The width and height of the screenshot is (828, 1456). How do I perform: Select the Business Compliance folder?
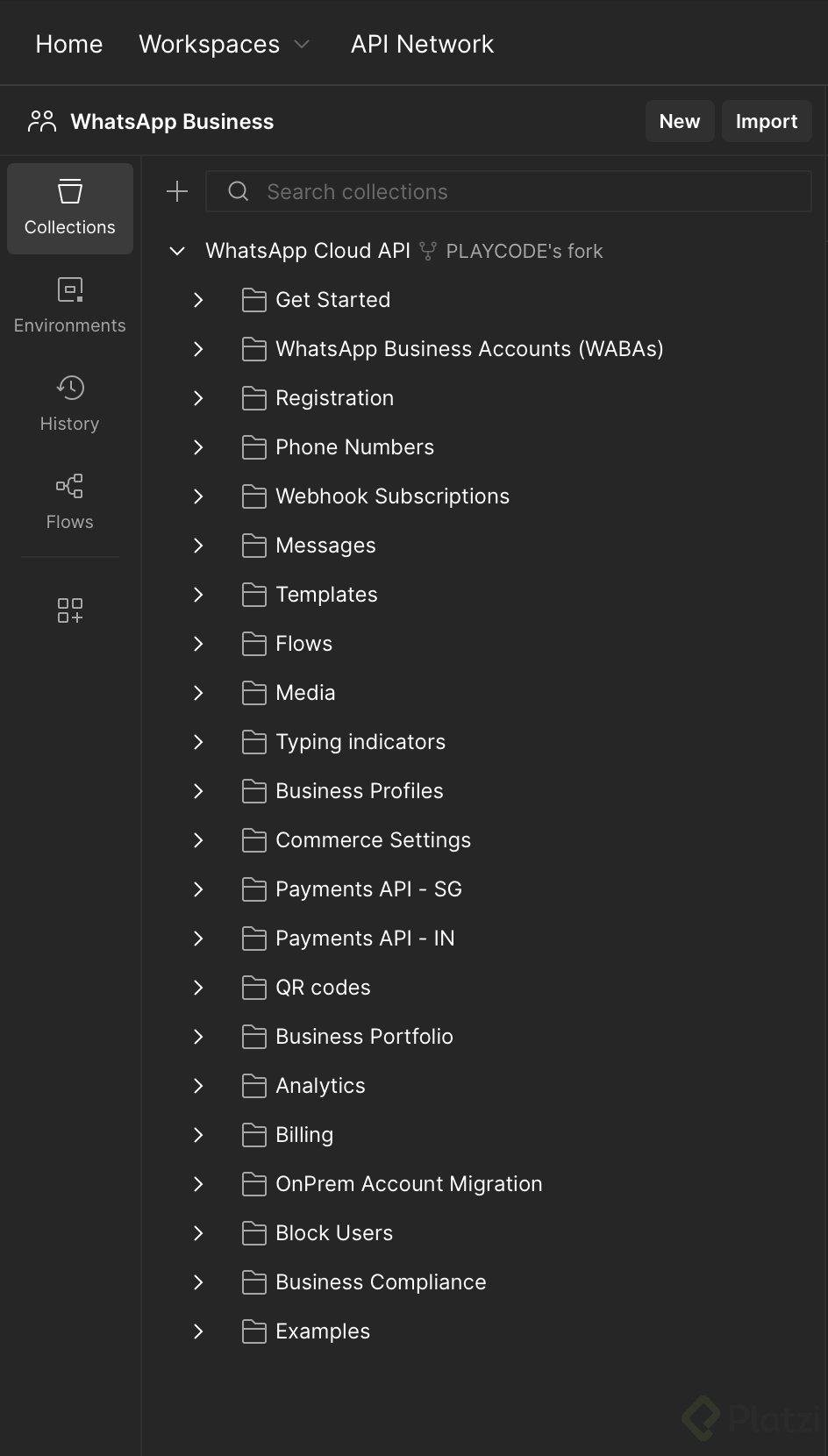click(x=381, y=1282)
